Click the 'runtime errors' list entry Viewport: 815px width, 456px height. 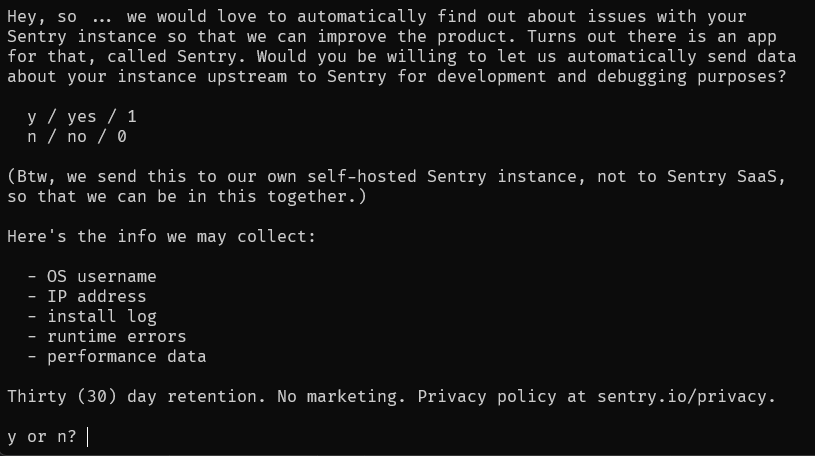pos(116,336)
